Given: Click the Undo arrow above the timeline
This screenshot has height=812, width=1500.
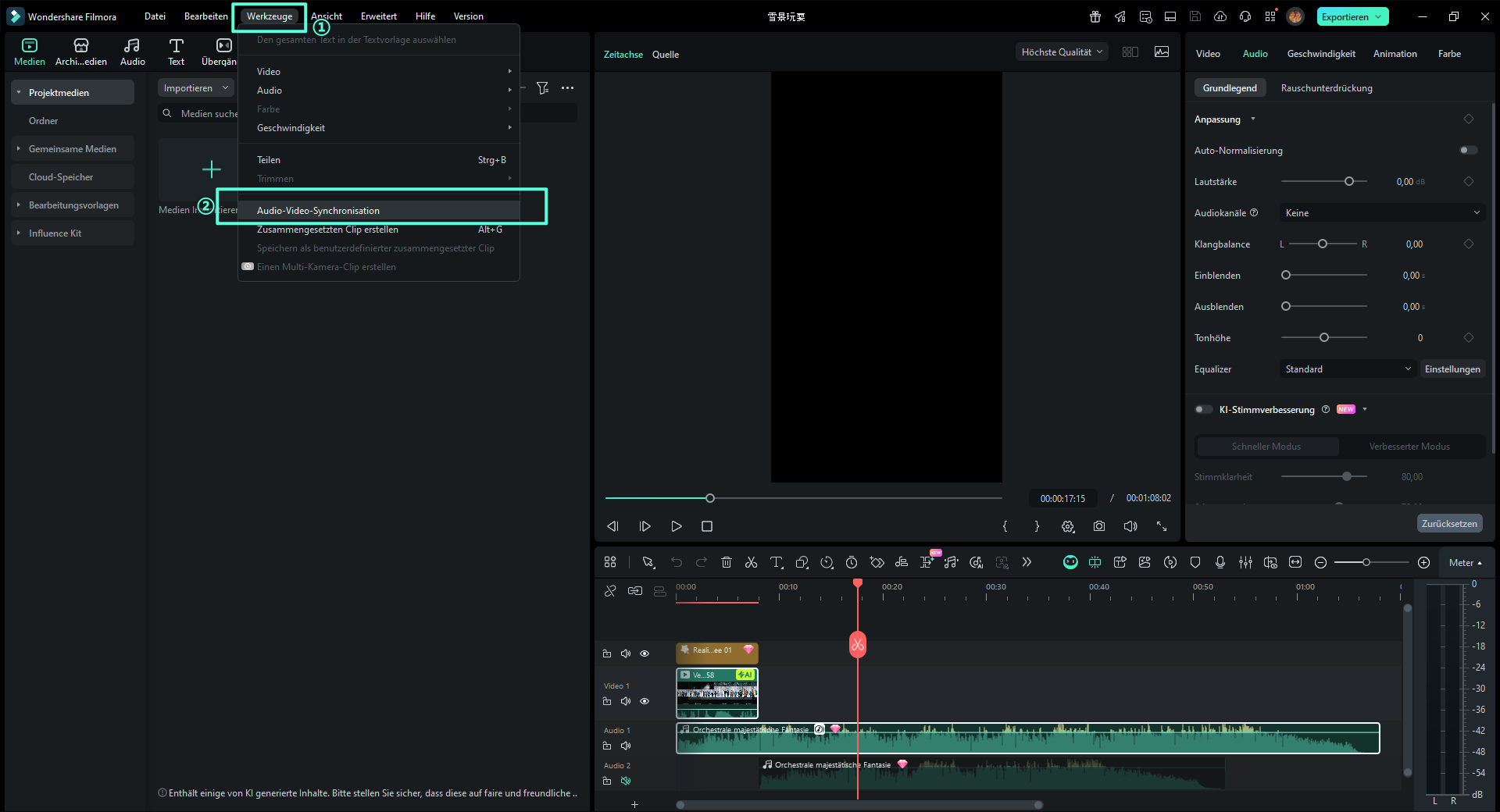Looking at the screenshot, I should (677, 562).
